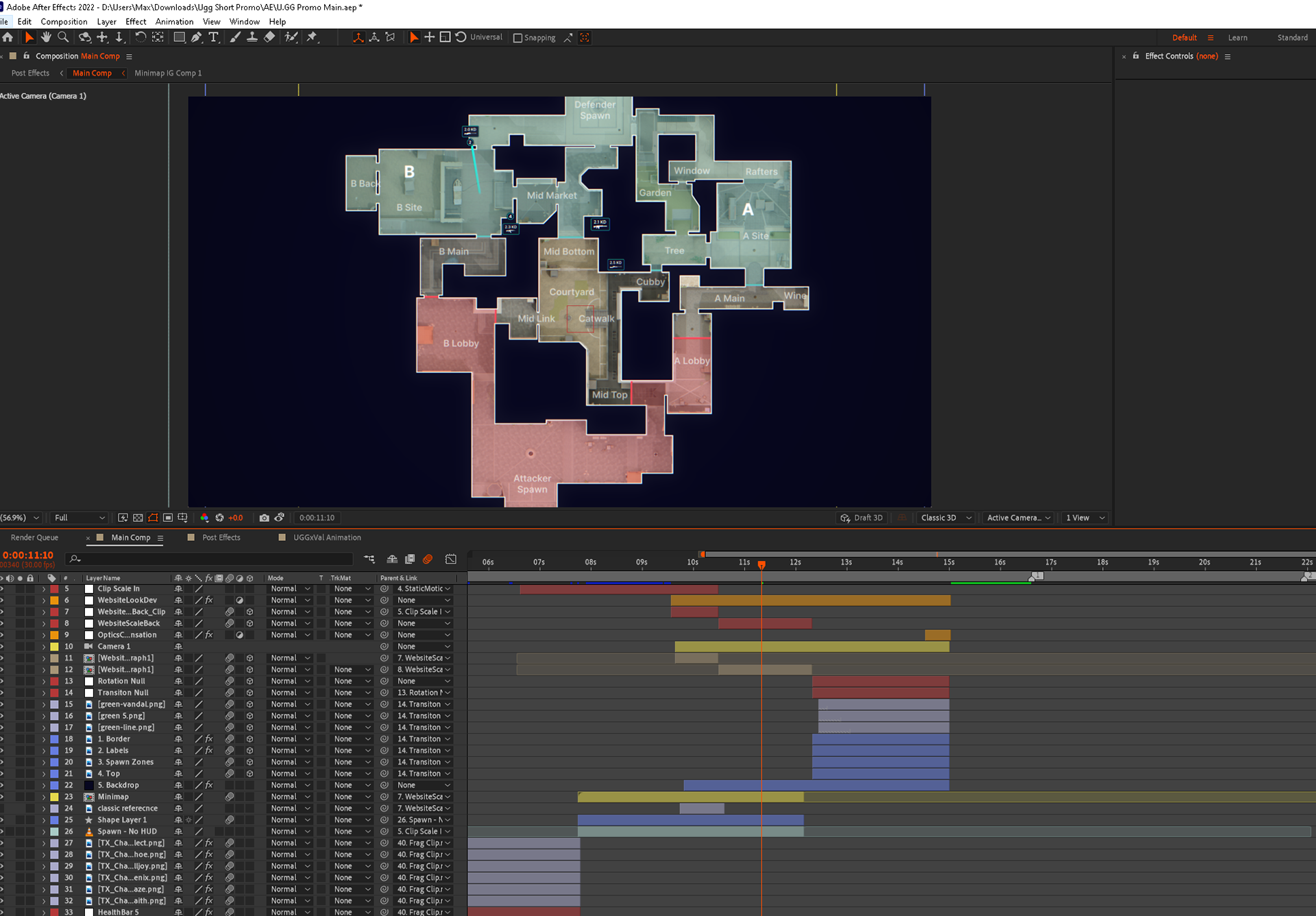Open the 1 View layout dropdown
This screenshot has height=916, width=1316.
(x=1084, y=518)
